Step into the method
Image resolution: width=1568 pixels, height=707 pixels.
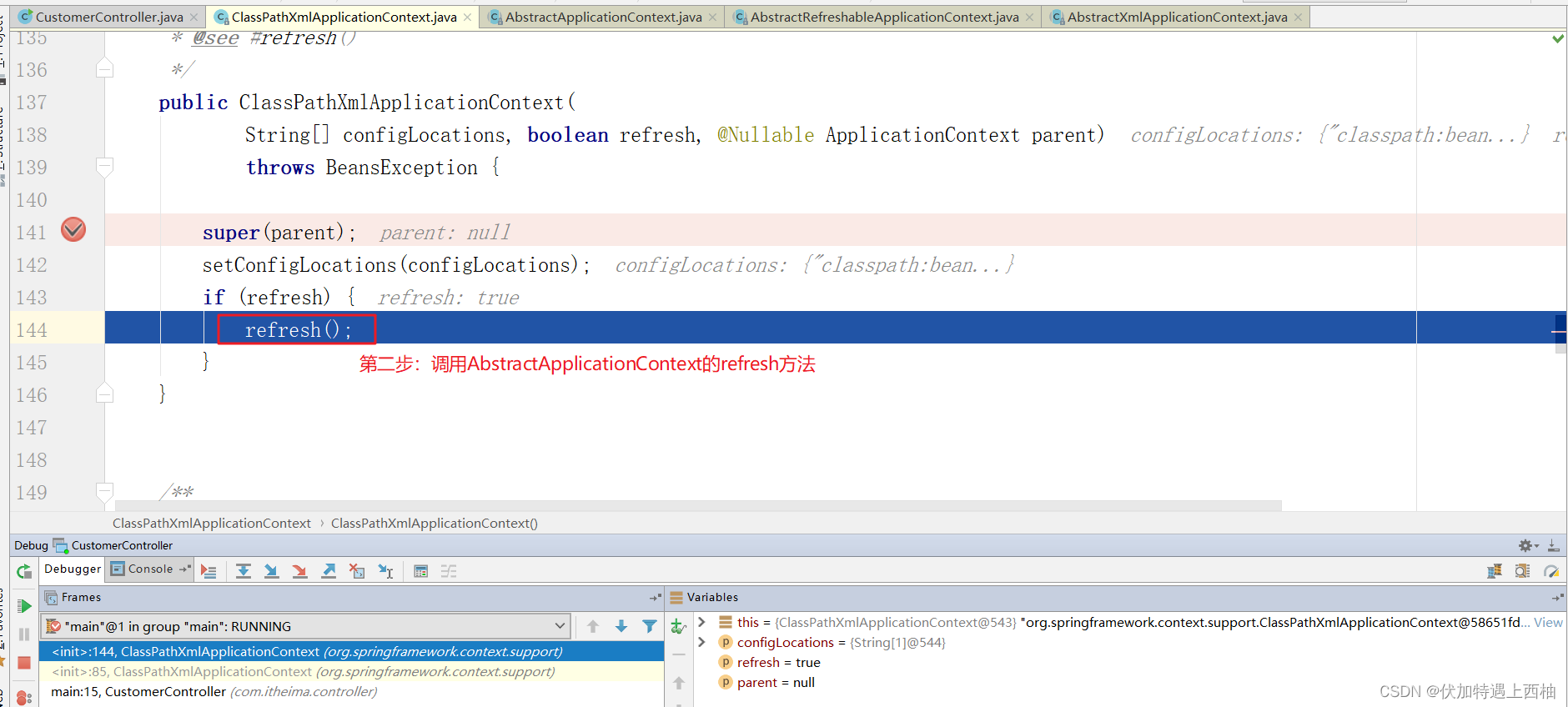[271, 571]
